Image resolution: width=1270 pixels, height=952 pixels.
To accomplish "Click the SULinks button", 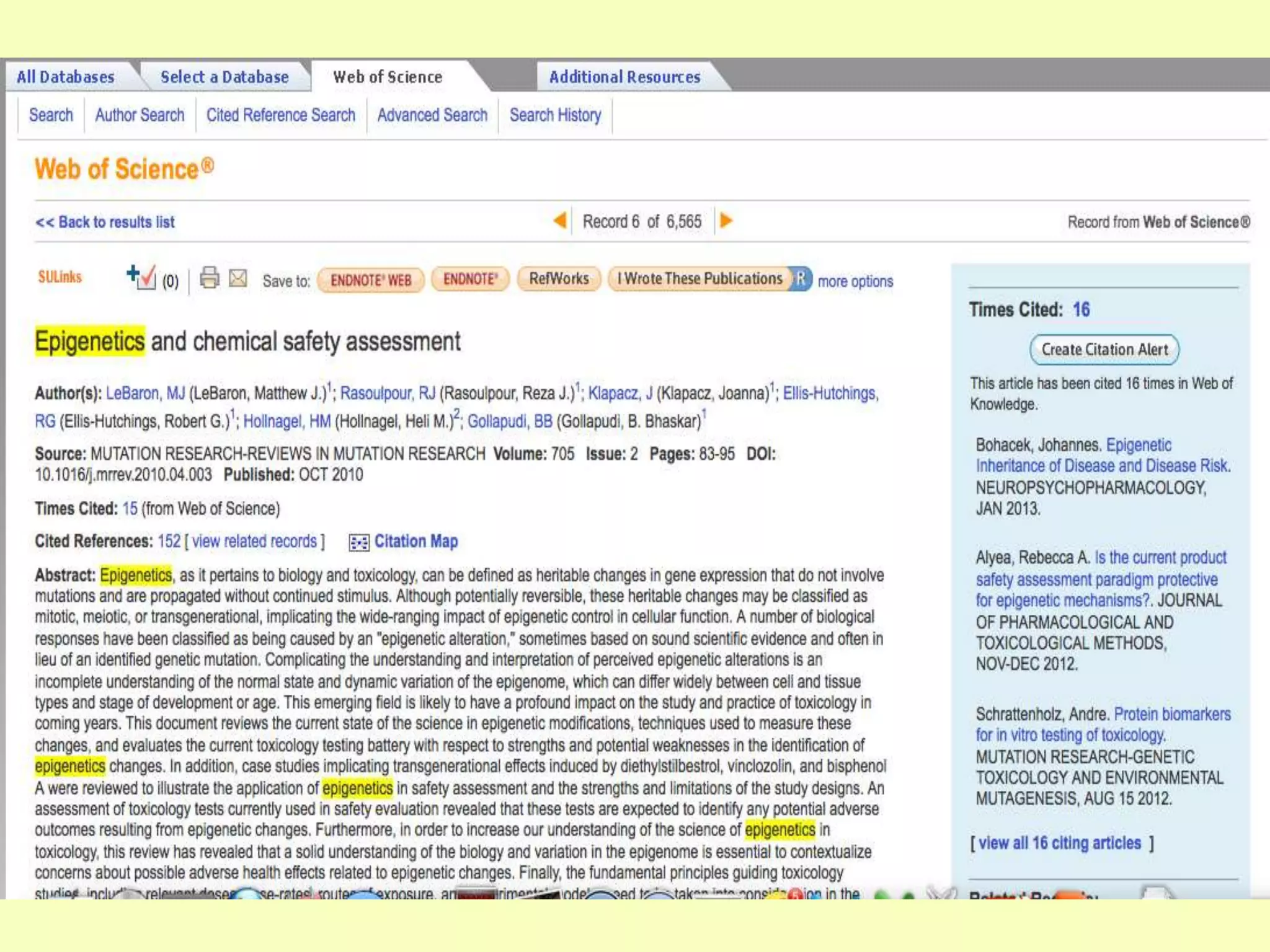I will (60, 277).
